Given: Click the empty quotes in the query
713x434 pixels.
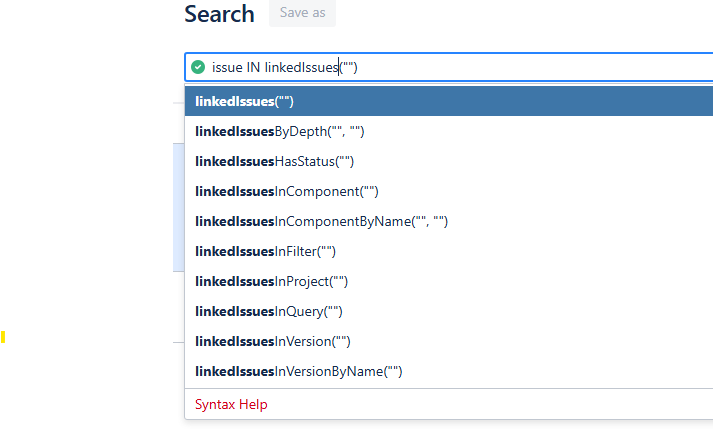Looking at the screenshot, I should click(x=349, y=67).
